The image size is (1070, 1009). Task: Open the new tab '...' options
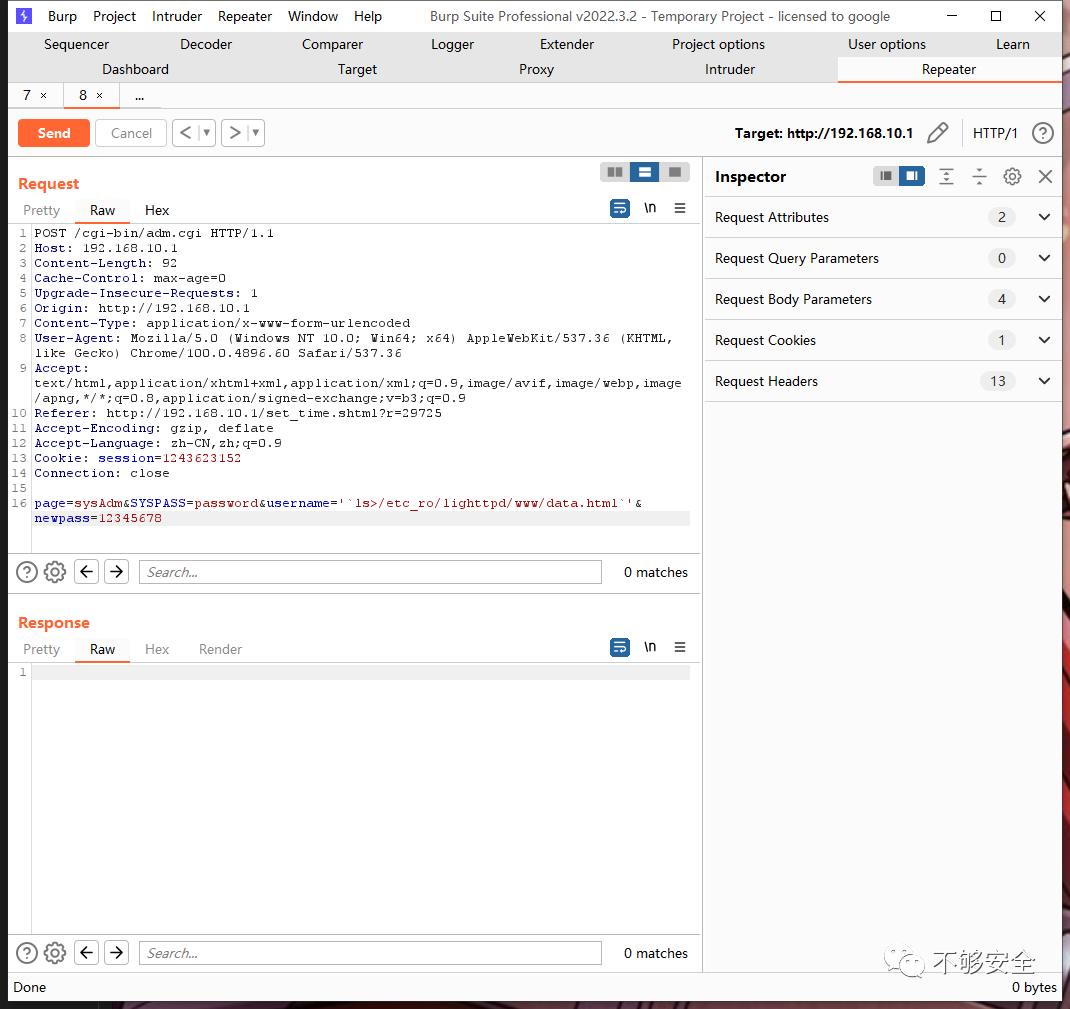(139, 96)
